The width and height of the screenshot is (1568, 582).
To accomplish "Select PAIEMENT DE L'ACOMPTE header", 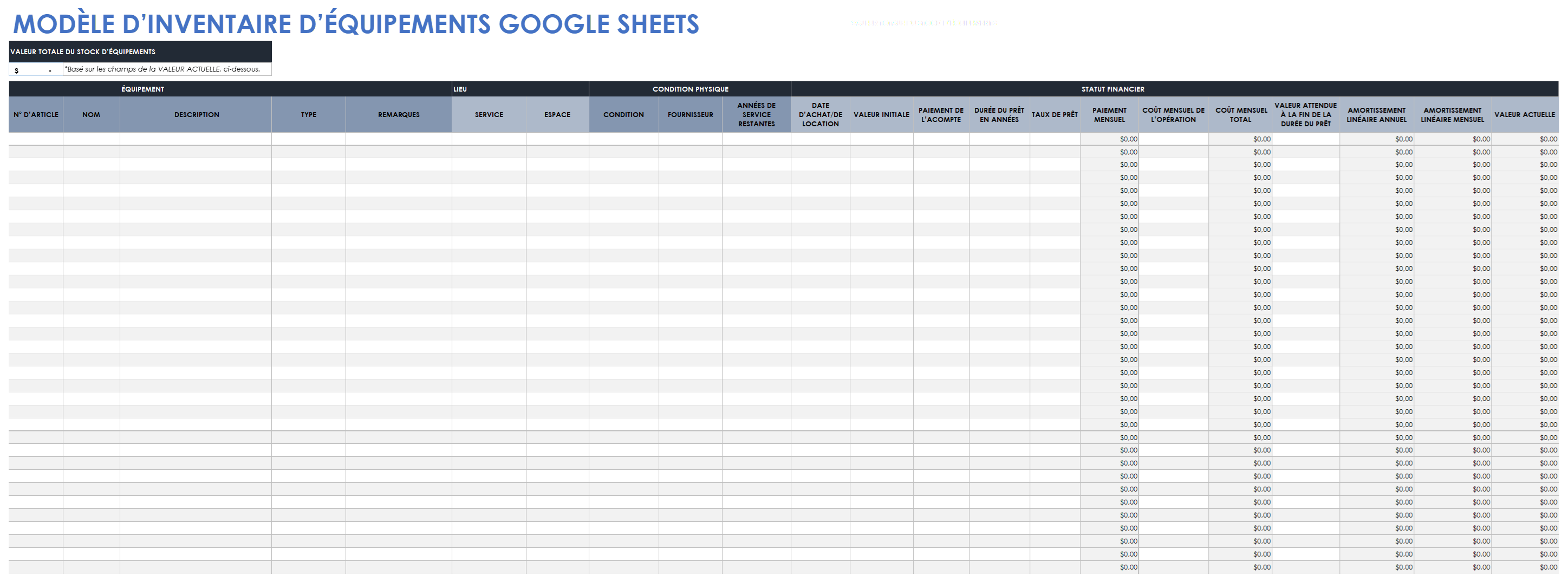I will [941, 114].
